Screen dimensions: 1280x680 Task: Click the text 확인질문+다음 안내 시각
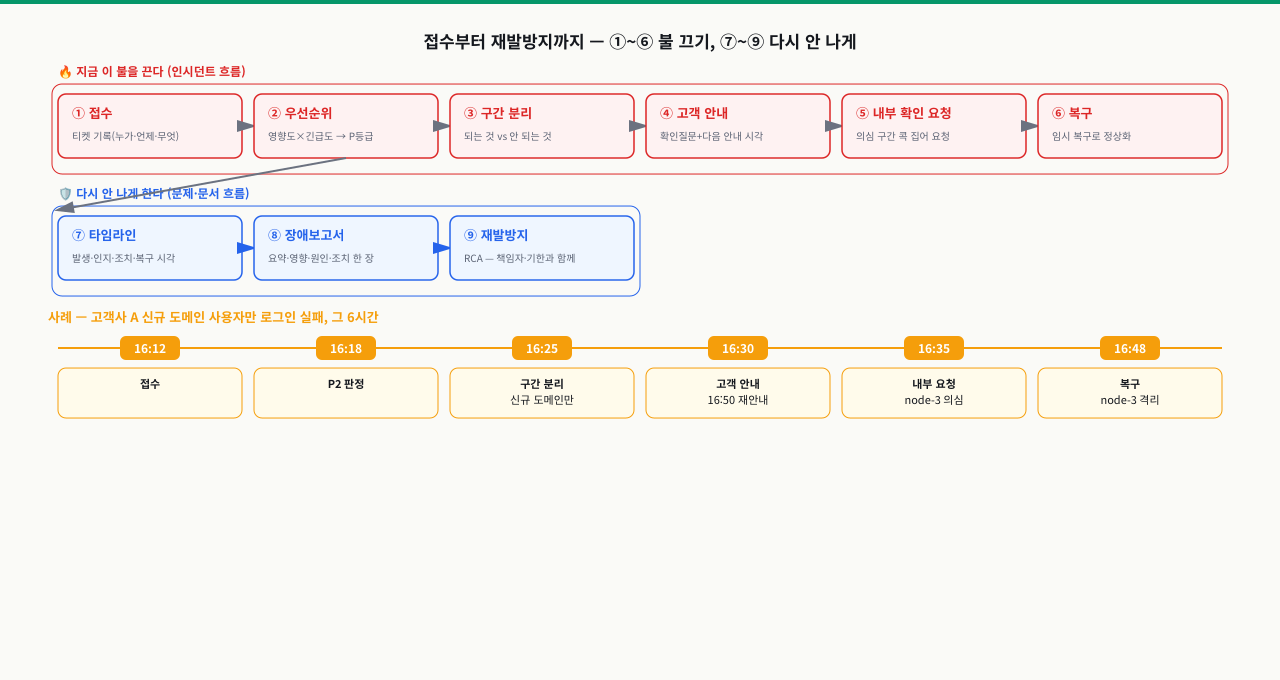711,136
